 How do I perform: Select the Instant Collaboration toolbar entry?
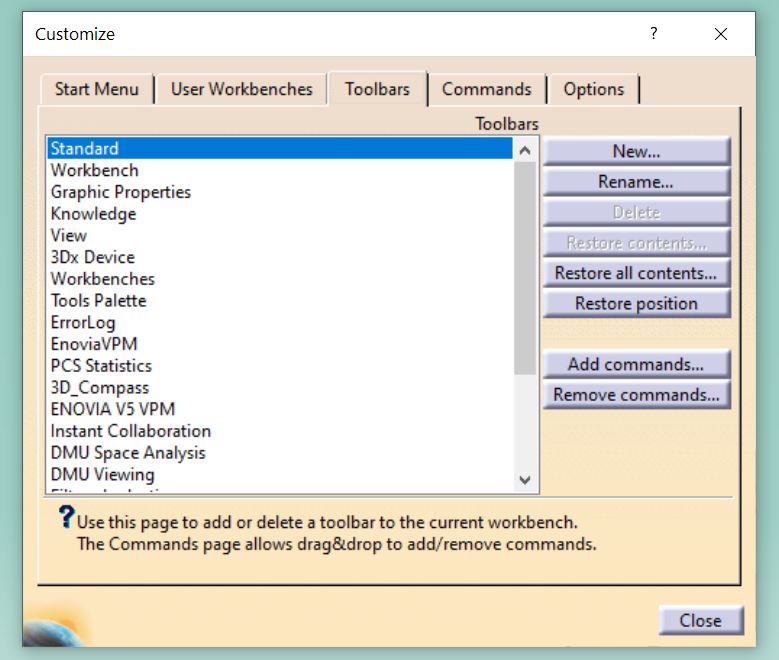tap(130, 431)
